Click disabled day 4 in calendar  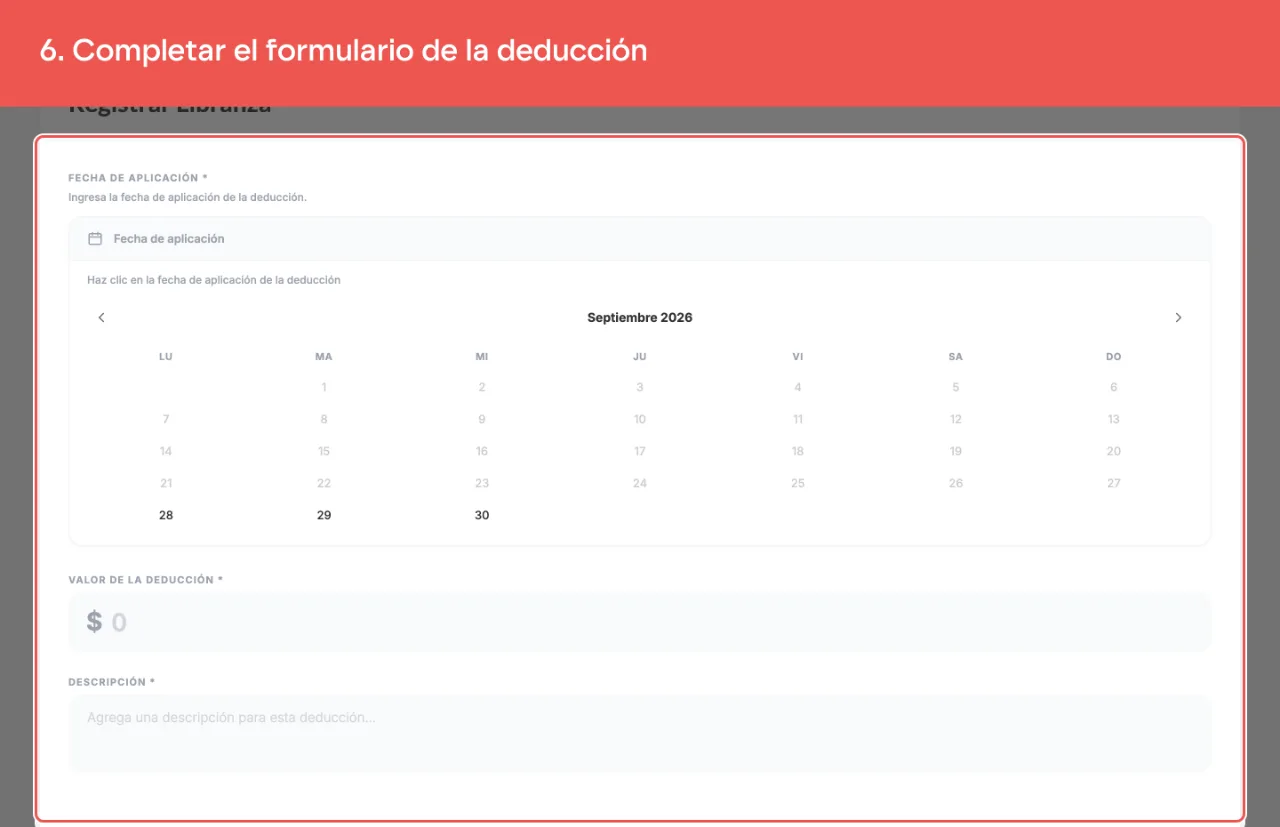tap(798, 387)
